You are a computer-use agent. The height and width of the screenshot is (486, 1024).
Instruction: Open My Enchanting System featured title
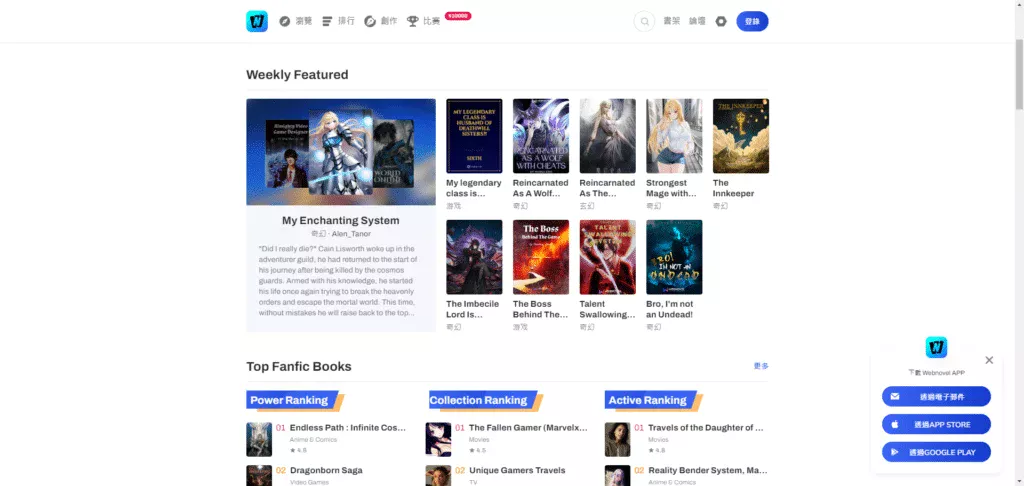tap(340, 220)
